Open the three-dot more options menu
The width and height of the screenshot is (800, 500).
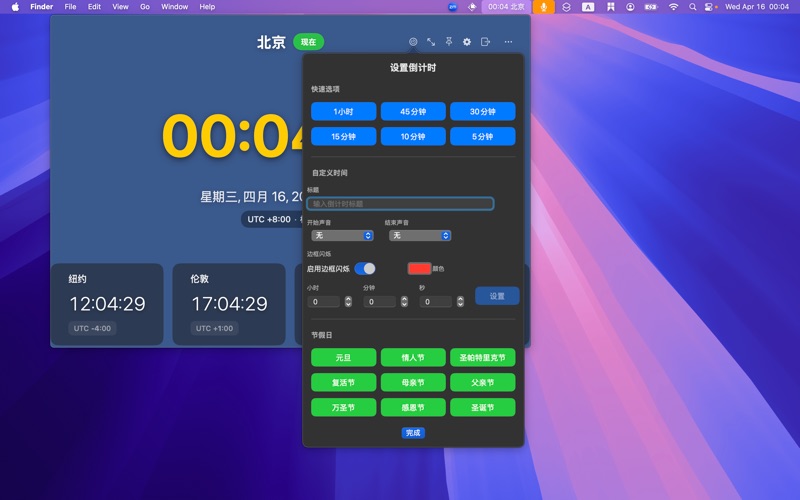(x=508, y=42)
